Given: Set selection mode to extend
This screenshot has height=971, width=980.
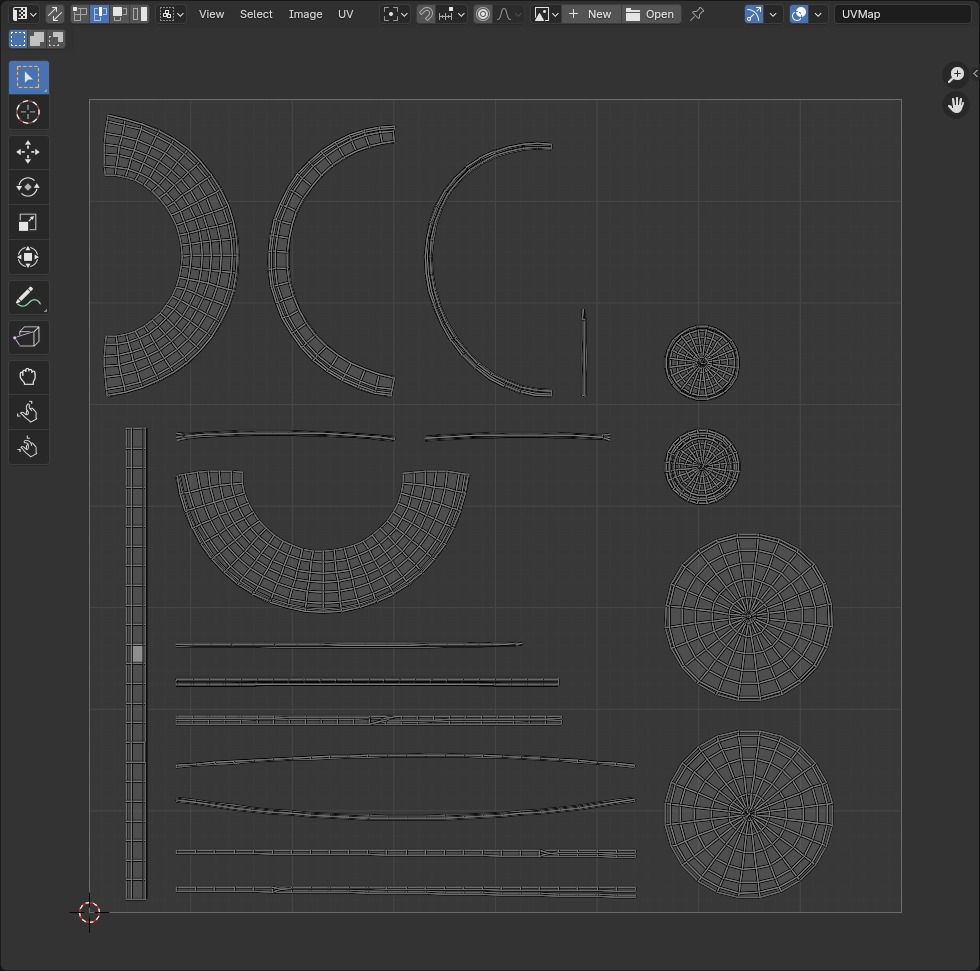Looking at the screenshot, I should pyautogui.click(x=37, y=39).
